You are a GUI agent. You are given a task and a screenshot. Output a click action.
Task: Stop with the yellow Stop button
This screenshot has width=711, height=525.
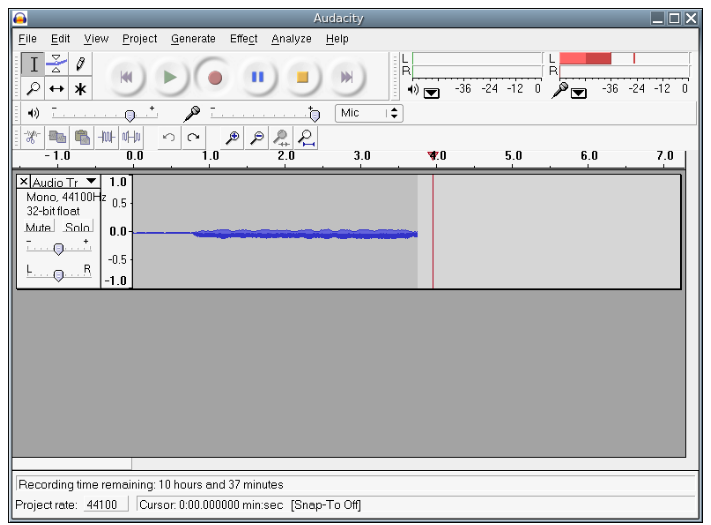coord(302,77)
